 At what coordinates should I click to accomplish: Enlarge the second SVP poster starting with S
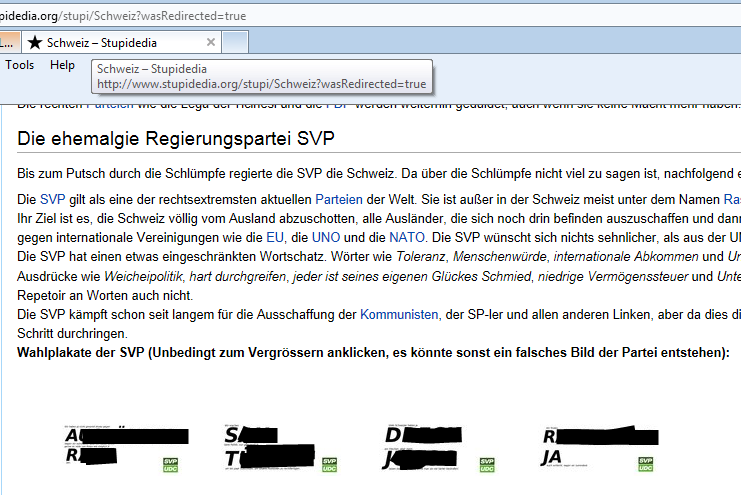point(281,448)
